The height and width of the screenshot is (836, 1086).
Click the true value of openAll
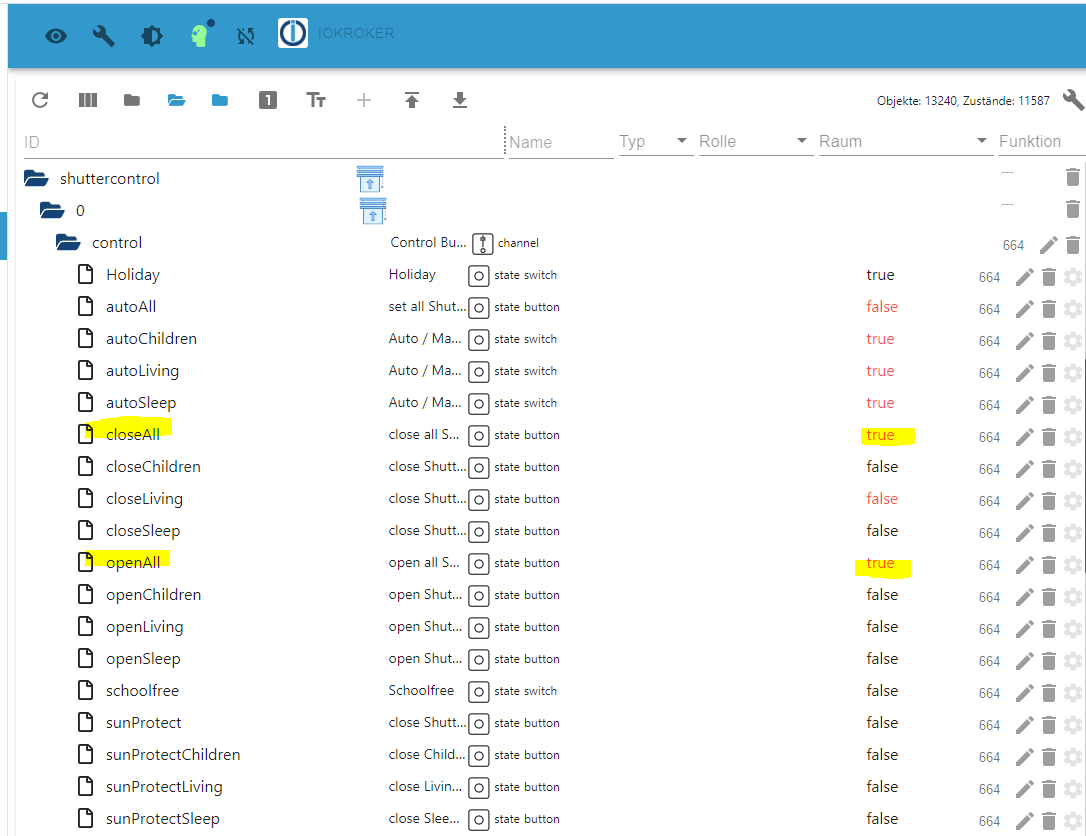pos(880,563)
